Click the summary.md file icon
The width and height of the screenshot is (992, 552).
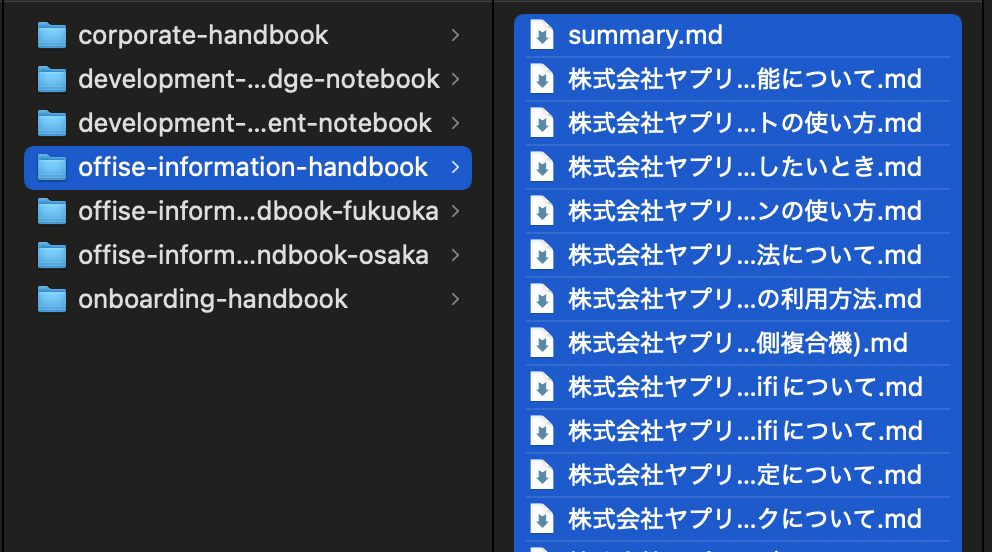click(x=542, y=35)
